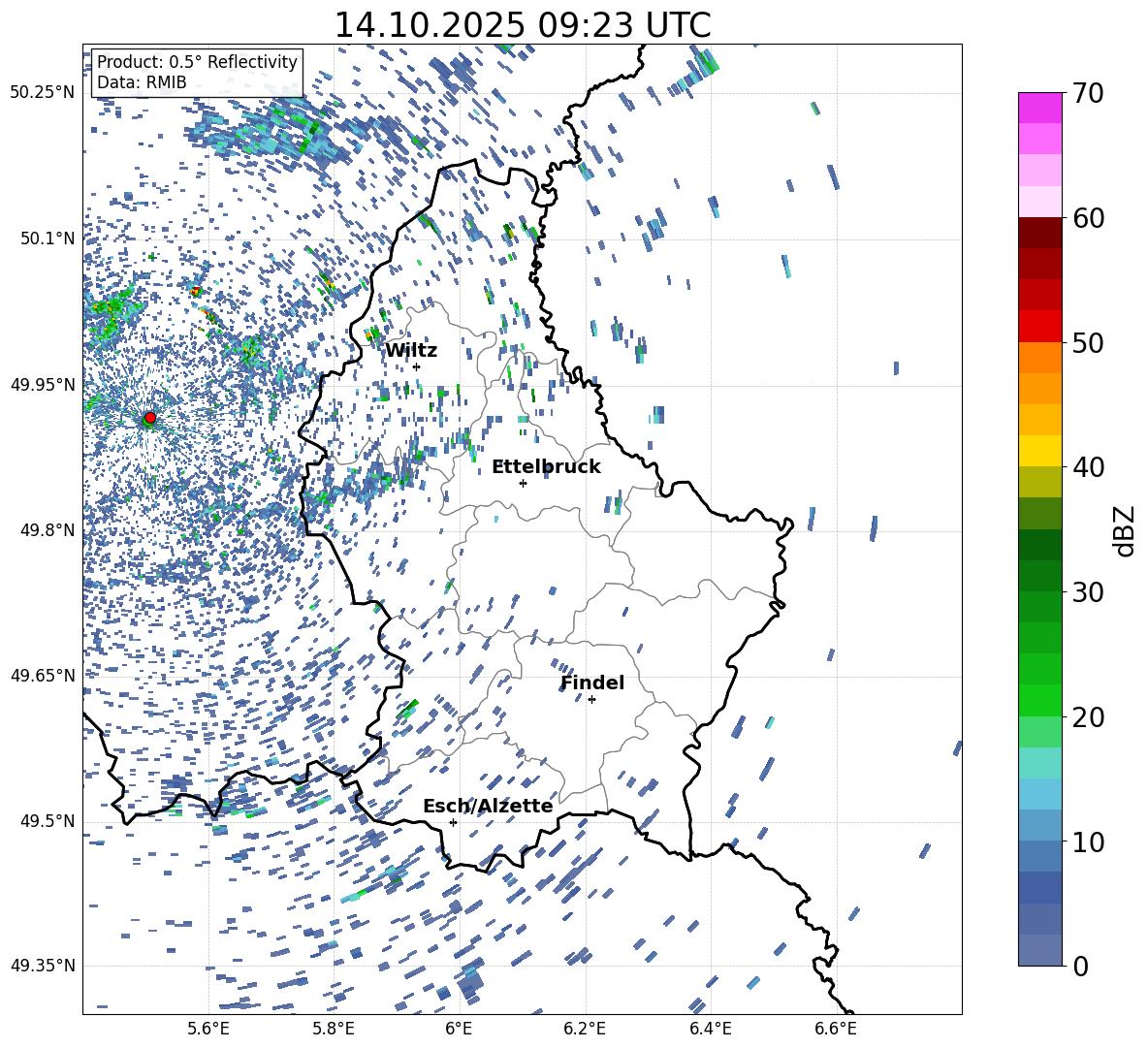Screen dimensions: 1148x1048
Task: Select the Esch/Alzette city label
Action: (x=488, y=806)
